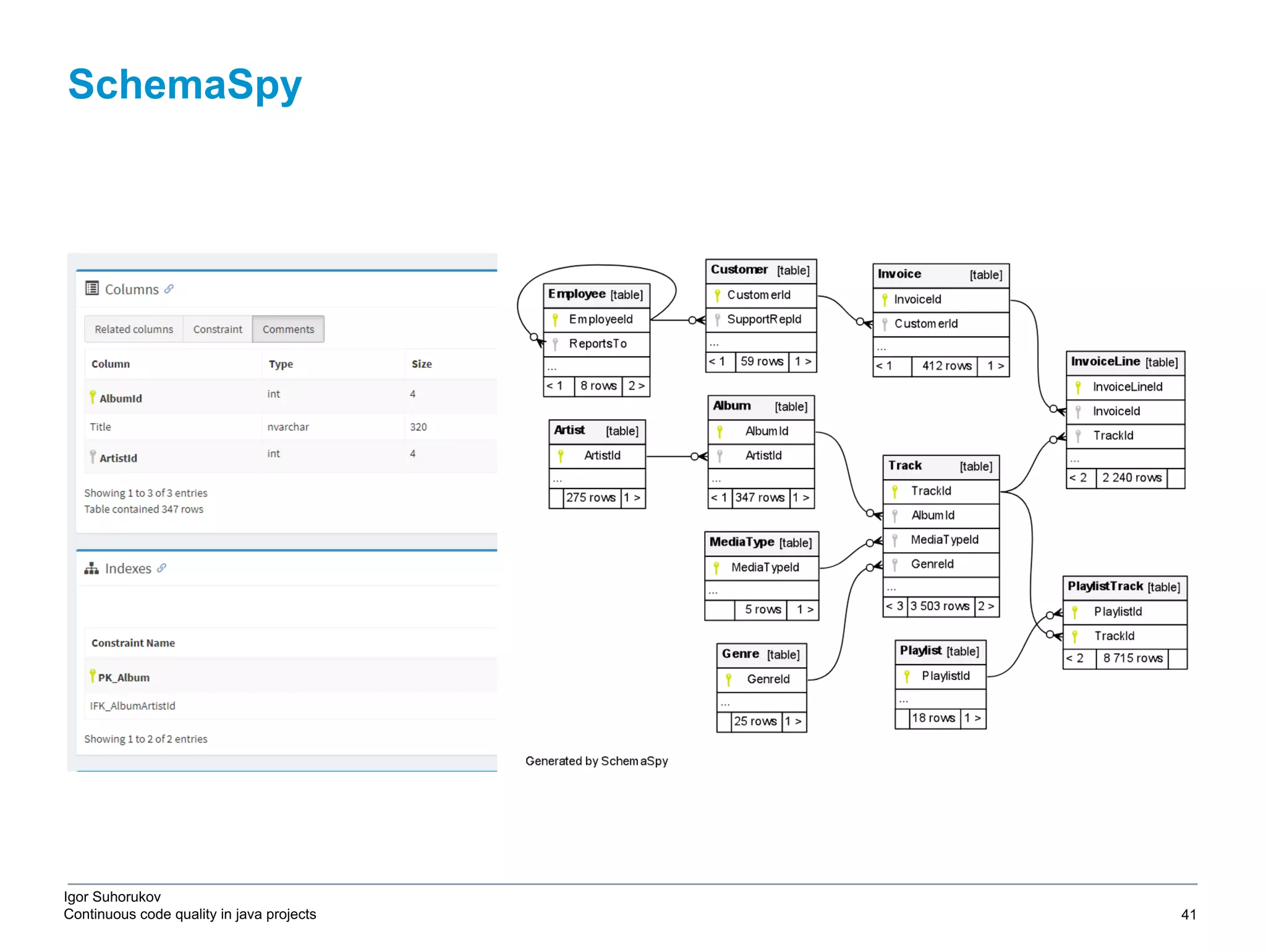
Task: Click the key icon beside PK_Album
Action: tap(93, 675)
